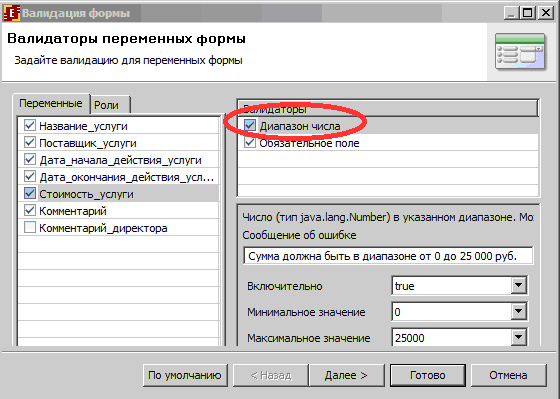This screenshot has height=399, width=560.
Task: Maximize the Валидация формы window
Action: click(x=528, y=13)
